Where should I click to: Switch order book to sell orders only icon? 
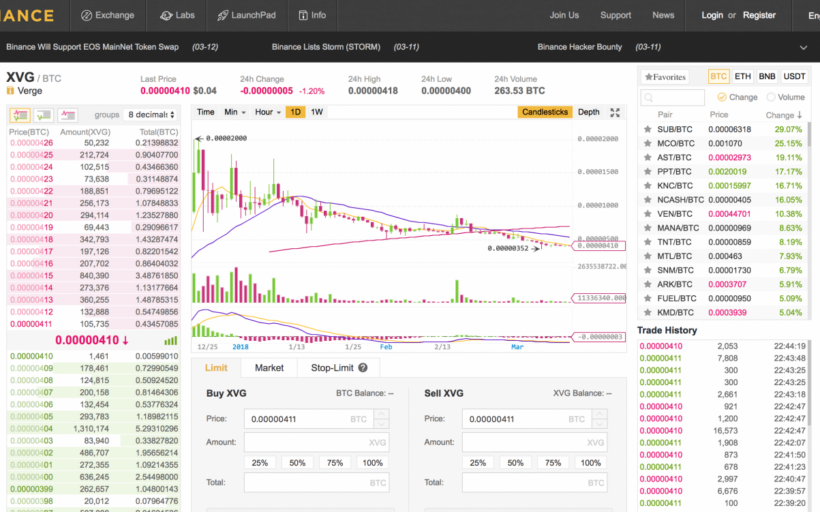[69, 115]
